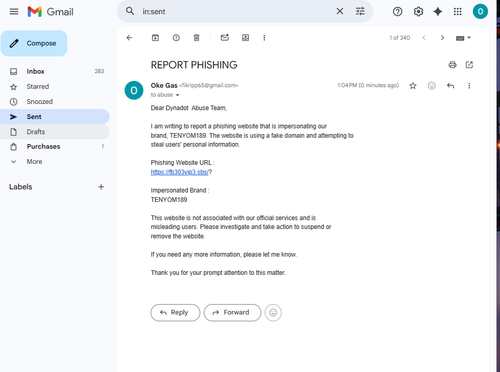Image resolution: width=500 pixels, height=372 pixels.
Task: Print the REPORT PHISHING email
Action: (x=452, y=65)
